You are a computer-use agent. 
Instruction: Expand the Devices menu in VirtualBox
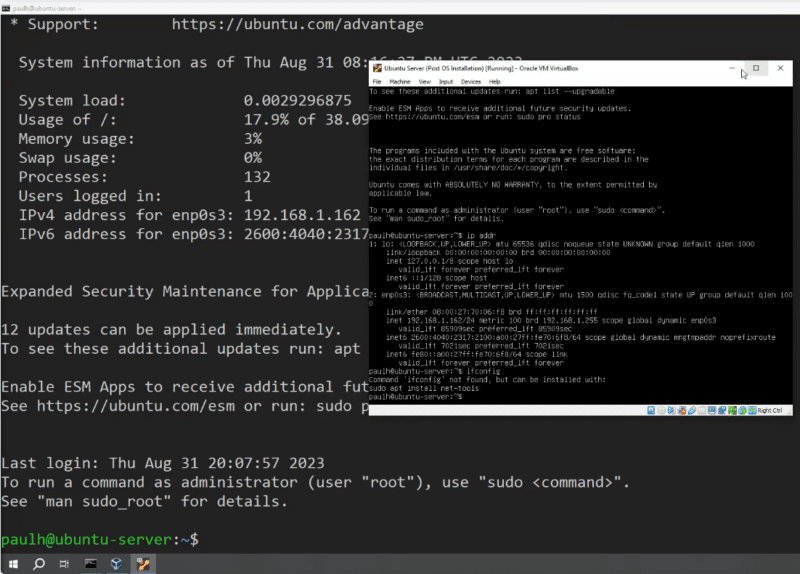pos(470,81)
